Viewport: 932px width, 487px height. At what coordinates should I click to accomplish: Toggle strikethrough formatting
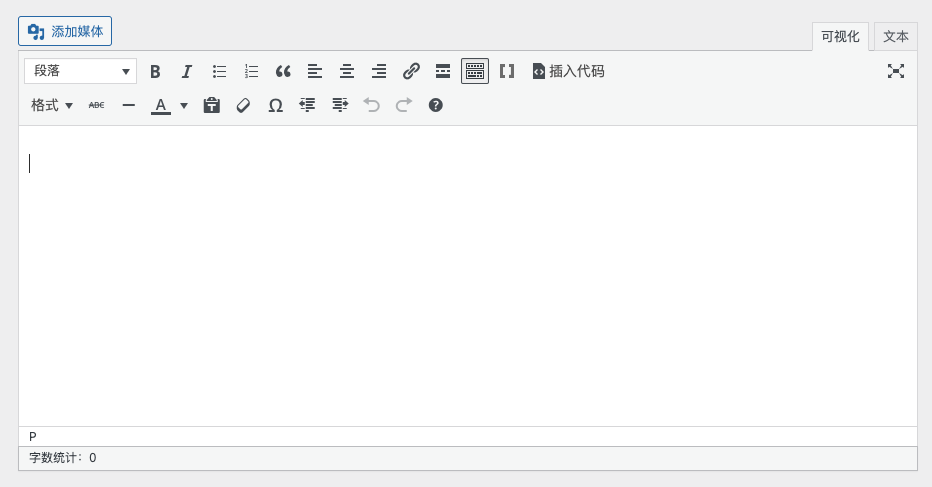[x=96, y=105]
